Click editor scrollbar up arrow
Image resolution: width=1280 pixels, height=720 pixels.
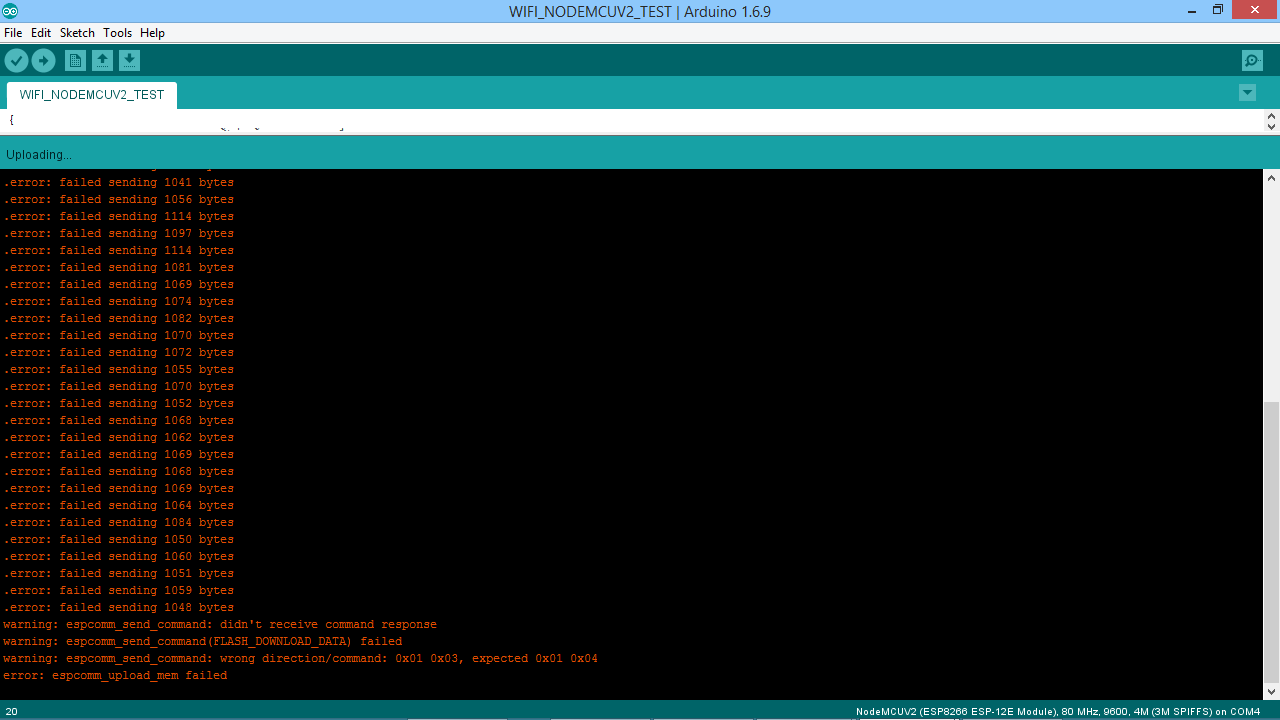1271,116
